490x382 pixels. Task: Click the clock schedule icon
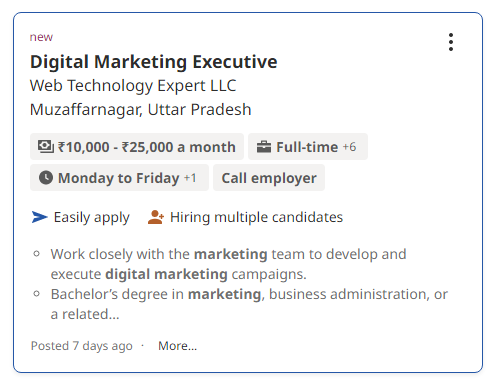coord(46,178)
